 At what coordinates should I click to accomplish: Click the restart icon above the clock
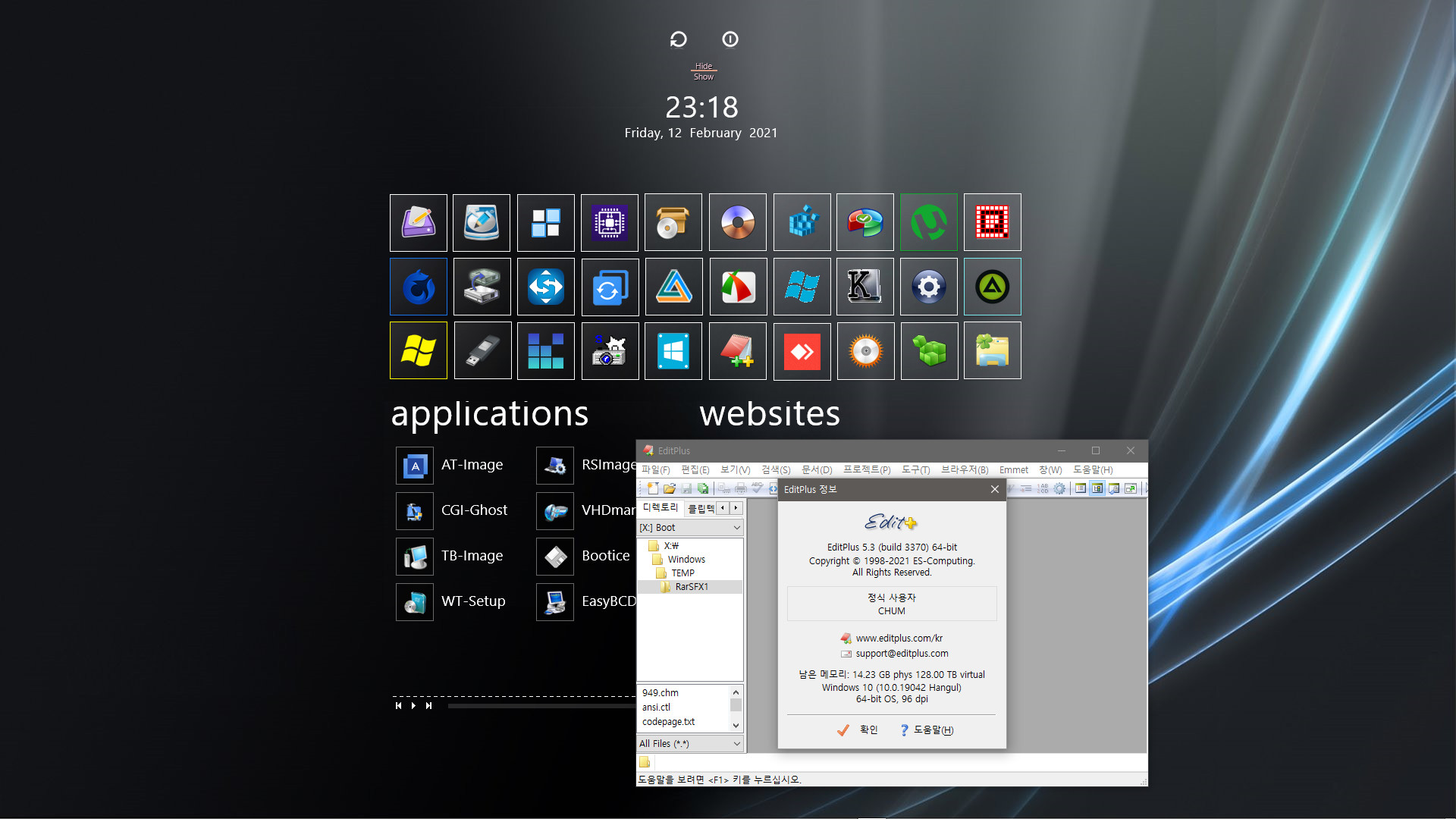pos(678,39)
